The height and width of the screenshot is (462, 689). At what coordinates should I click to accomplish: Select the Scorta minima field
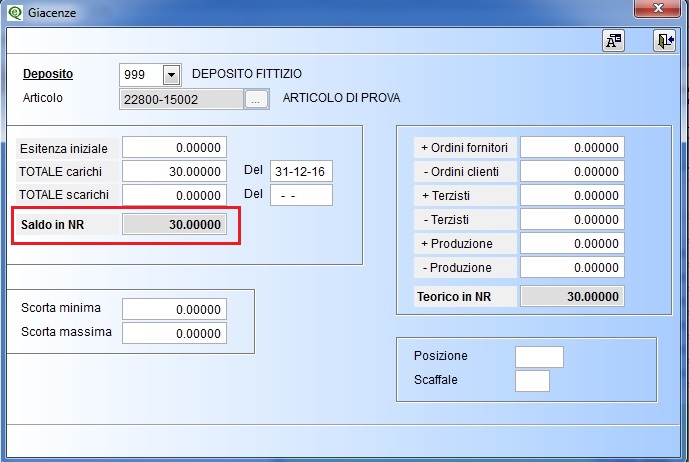(174, 309)
